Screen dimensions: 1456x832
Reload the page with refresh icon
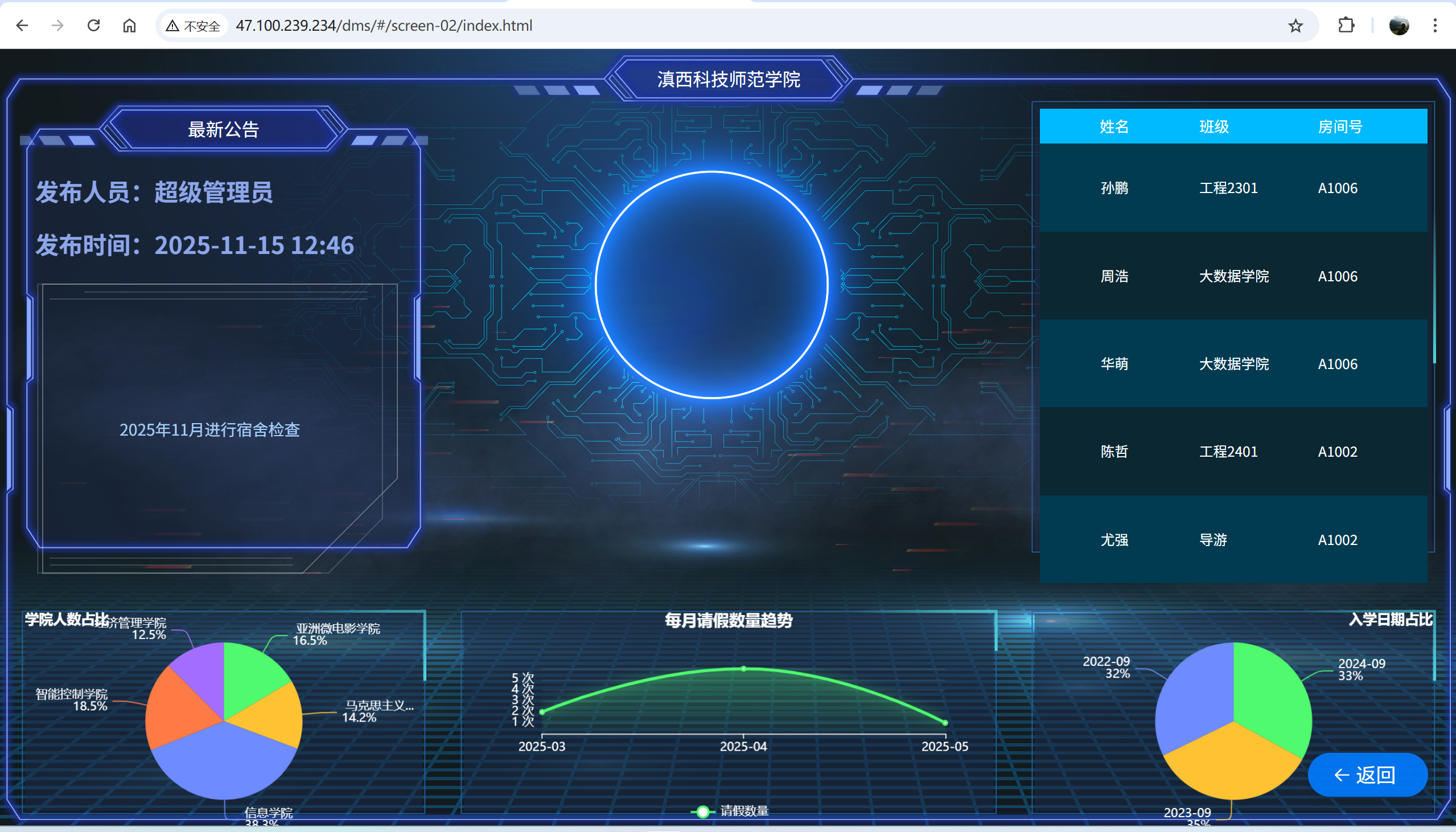pos(94,26)
